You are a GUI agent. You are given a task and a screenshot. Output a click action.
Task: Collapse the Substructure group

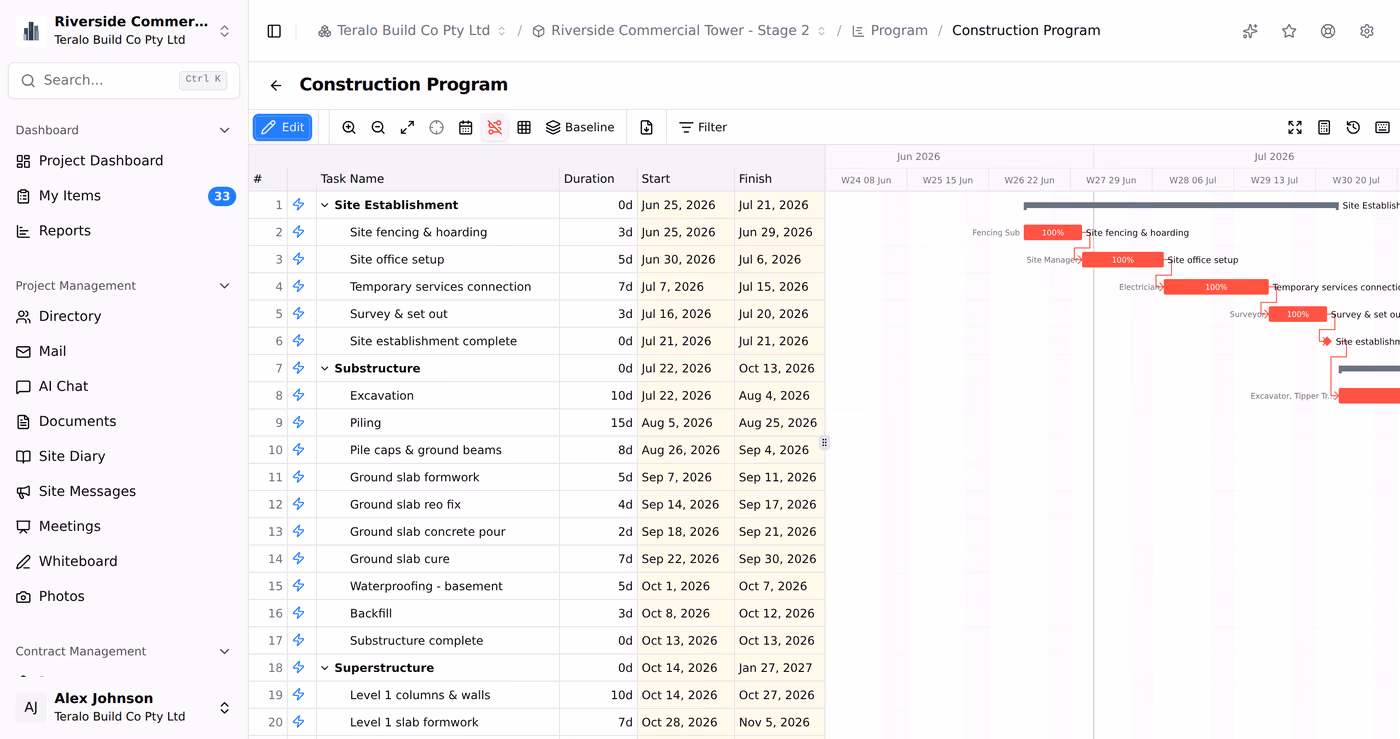(x=325, y=368)
